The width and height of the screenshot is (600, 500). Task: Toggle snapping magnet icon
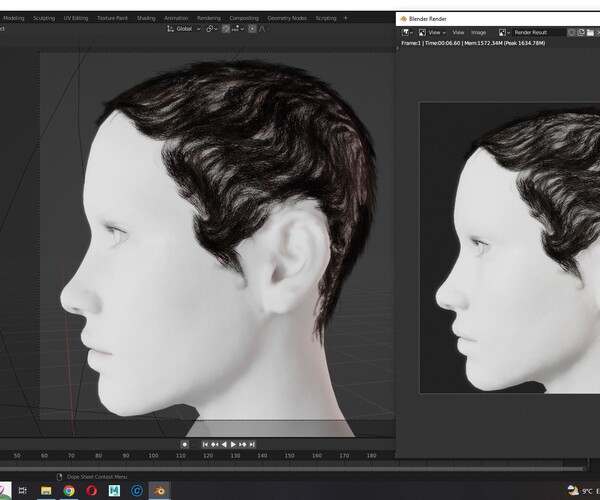pyautogui.click(x=226, y=29)
